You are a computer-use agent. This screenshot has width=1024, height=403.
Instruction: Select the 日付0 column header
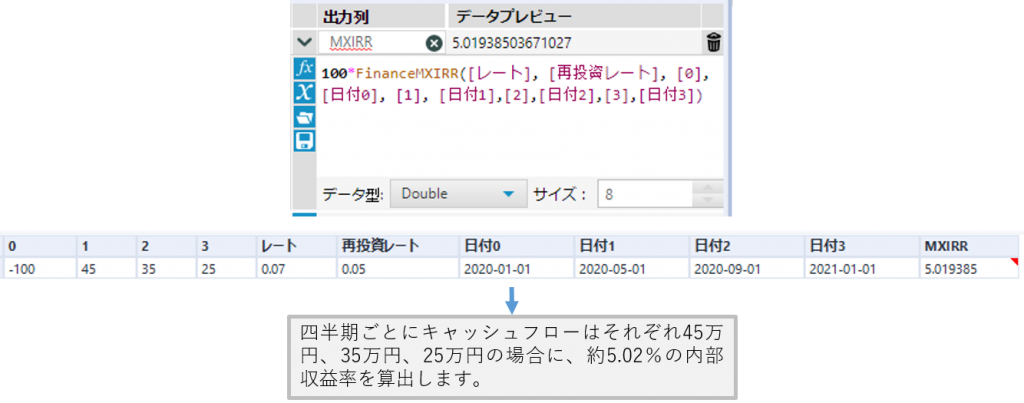pos(484,246)
